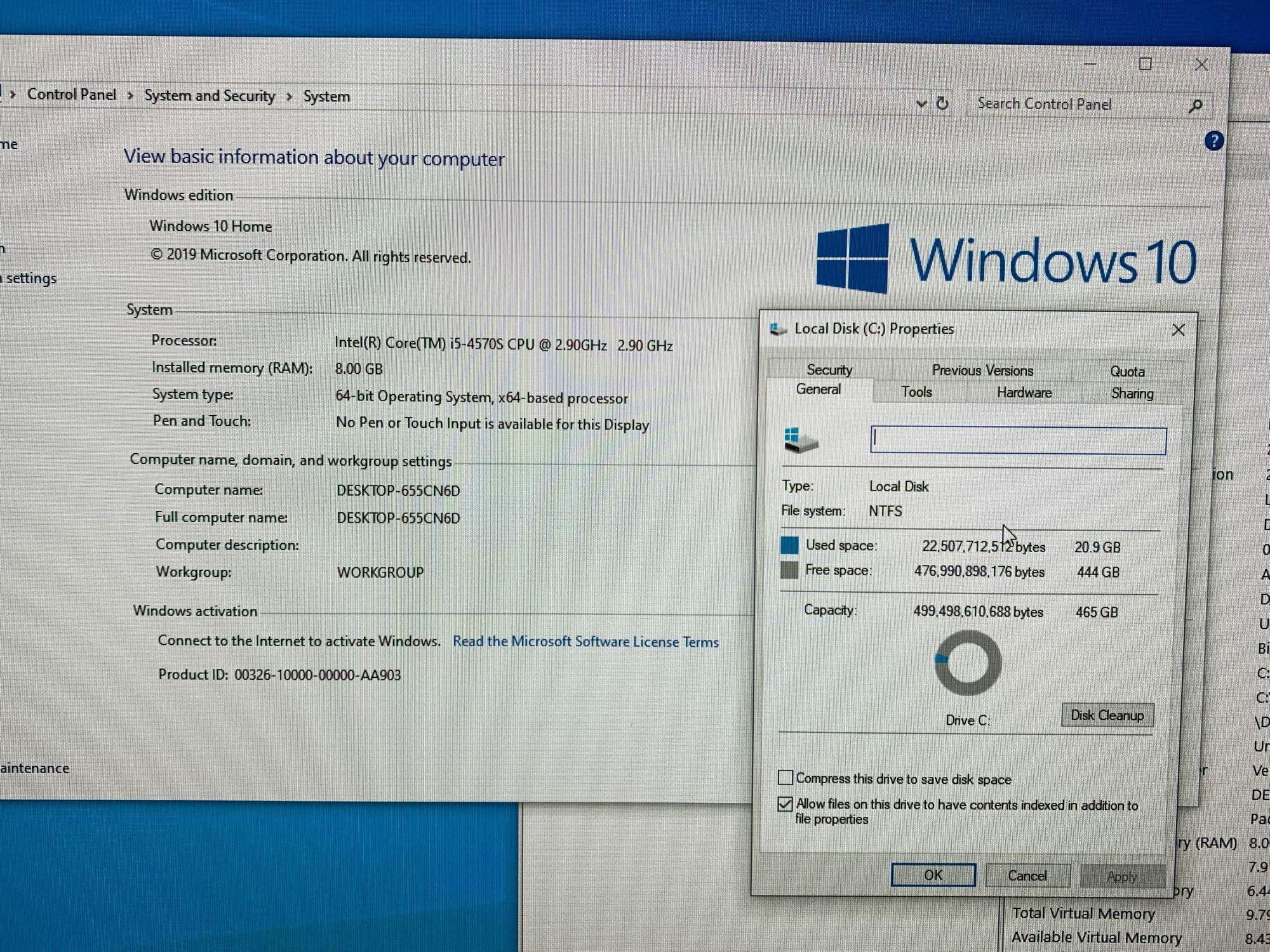The height and width of the screenshot is (952, 1270).
Task: Expand the chevron after System and Security
Action: tap(289, 96)
